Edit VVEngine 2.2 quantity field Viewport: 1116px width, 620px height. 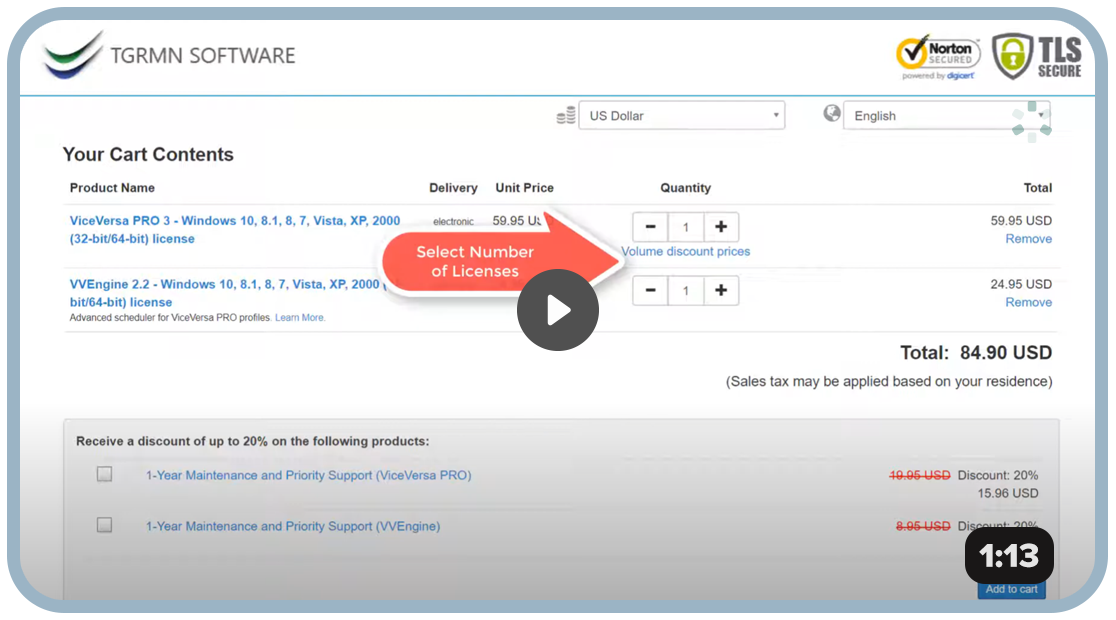pyautogui.click(x=685, y=290)
